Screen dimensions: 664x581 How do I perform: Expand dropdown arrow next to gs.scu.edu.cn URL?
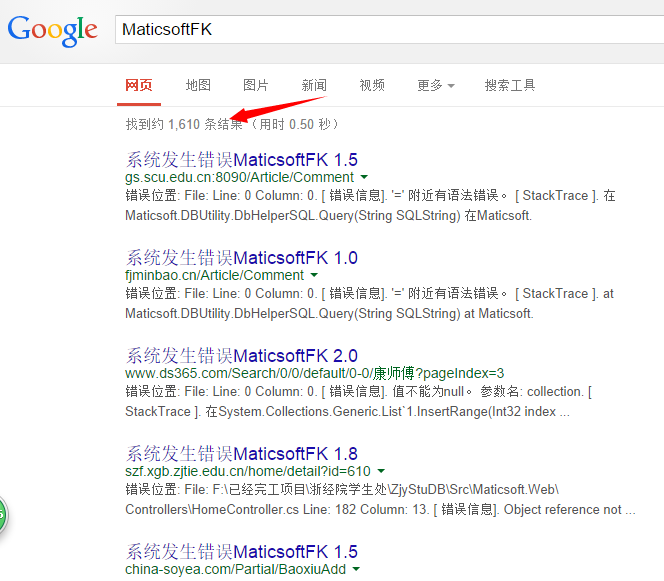tap(364, 177)
